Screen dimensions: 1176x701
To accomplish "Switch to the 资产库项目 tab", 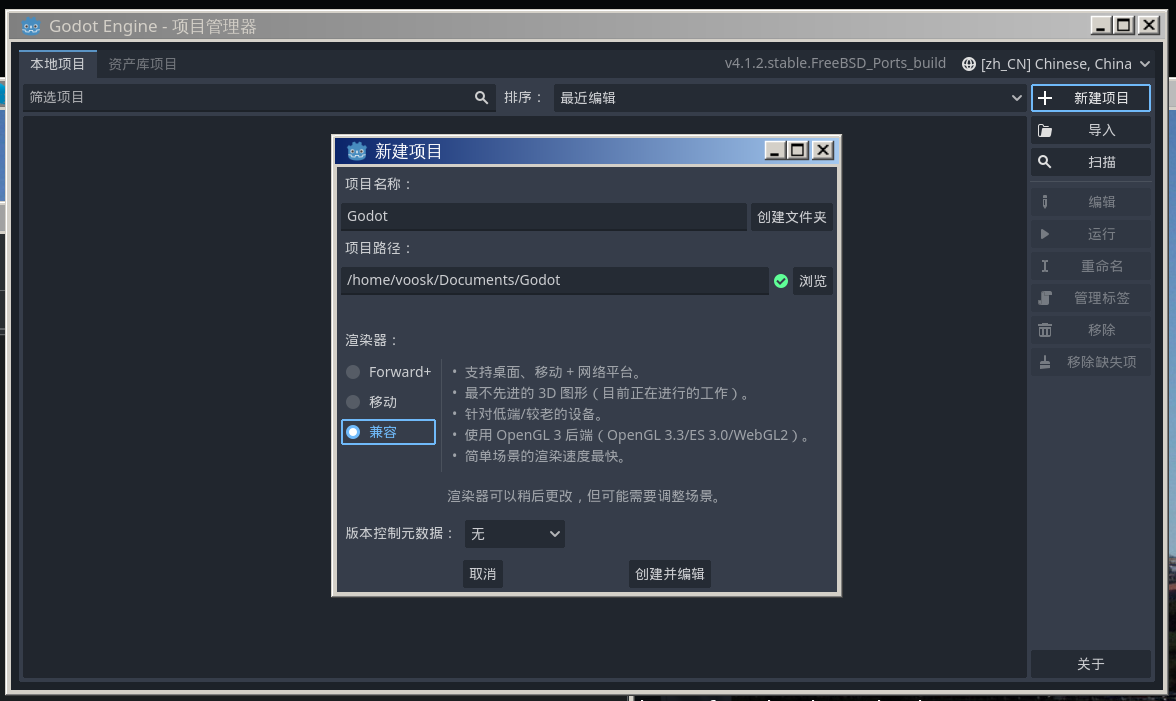I will pyautogui.click(x=142, y=64).
